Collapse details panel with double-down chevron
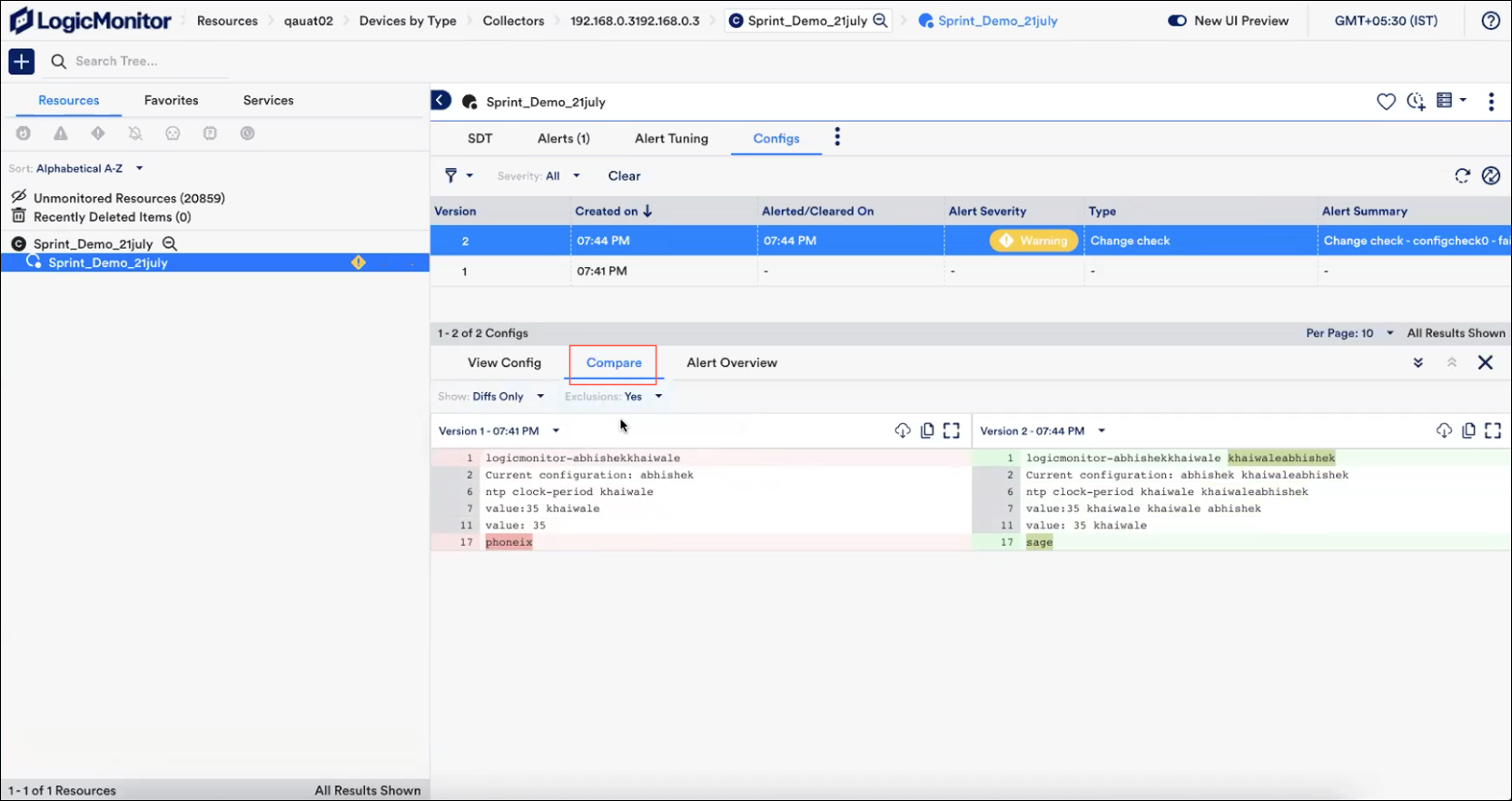1512x801 pixels. (x=1418, y=362)
